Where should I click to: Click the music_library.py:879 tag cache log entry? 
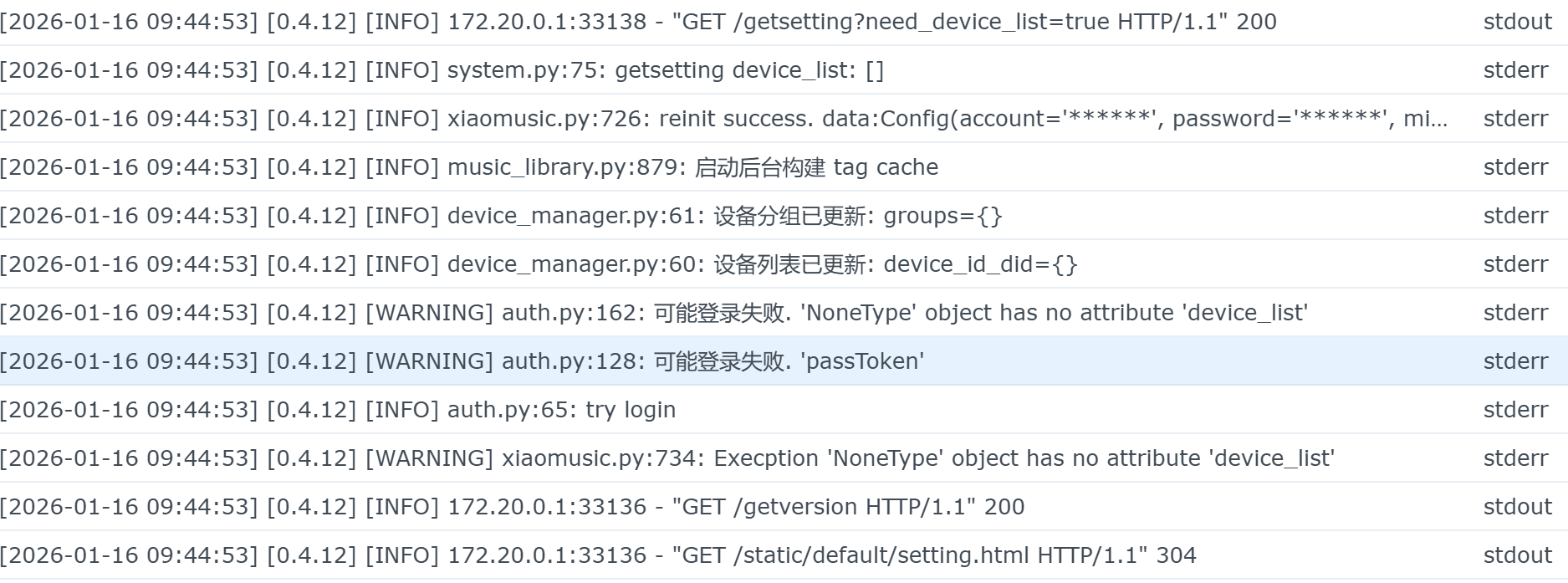[x=469, y=167]
